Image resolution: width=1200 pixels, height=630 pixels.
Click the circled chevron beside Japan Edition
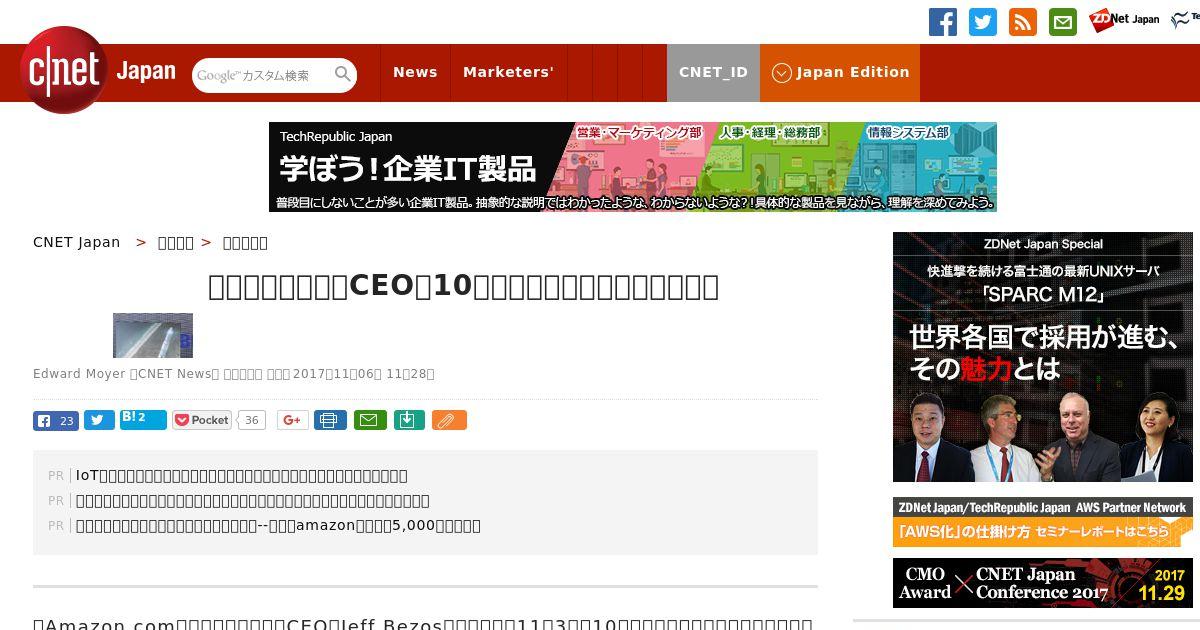[782, 73]
